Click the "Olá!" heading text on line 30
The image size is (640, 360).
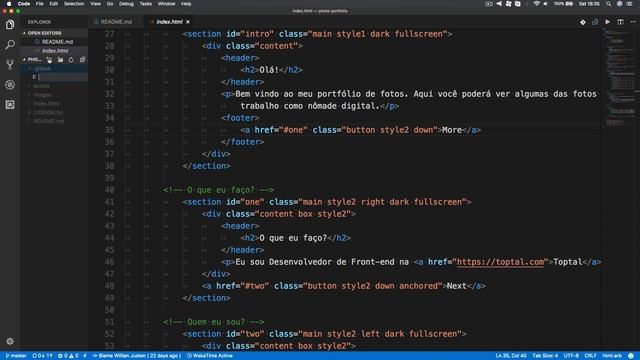[x=269, y=70]
